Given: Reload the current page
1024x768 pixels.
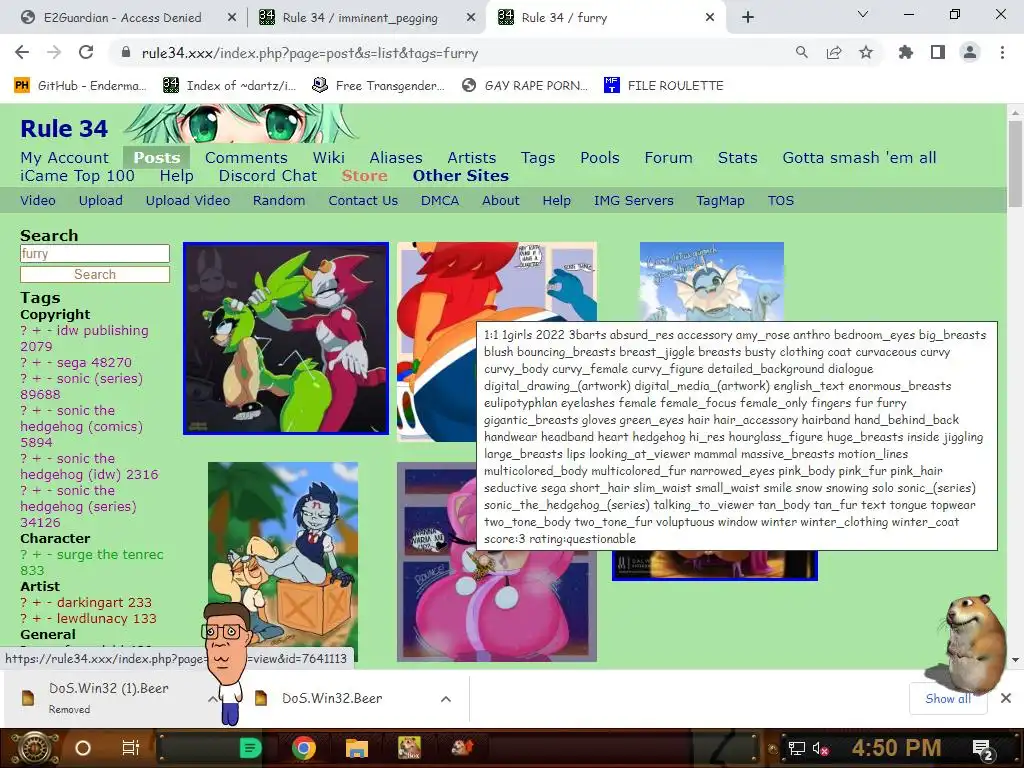Looking at the screenshot, I should [x=86, y=53].
